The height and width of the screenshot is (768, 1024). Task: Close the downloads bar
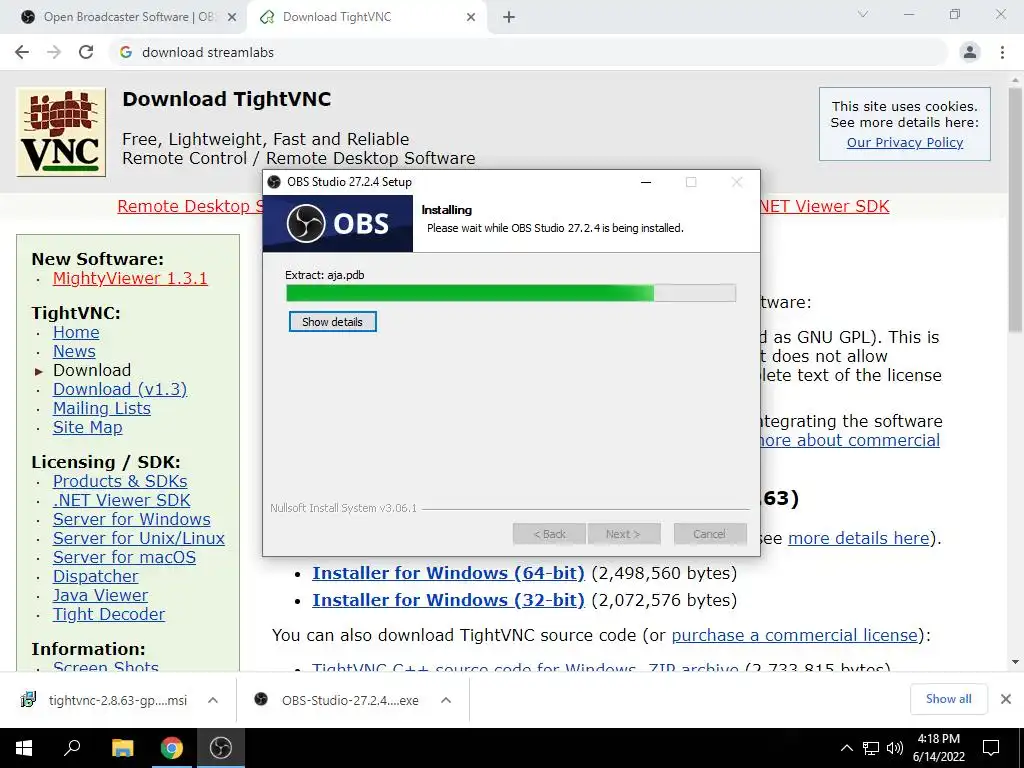pyautogui.click(x=1006, y=699)
